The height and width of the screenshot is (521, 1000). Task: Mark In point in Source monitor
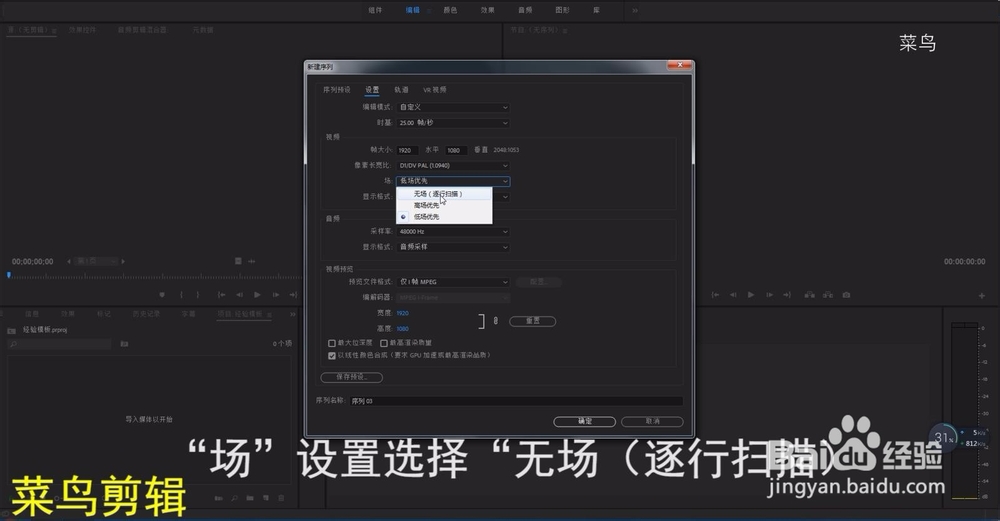(x=182, y=295)
